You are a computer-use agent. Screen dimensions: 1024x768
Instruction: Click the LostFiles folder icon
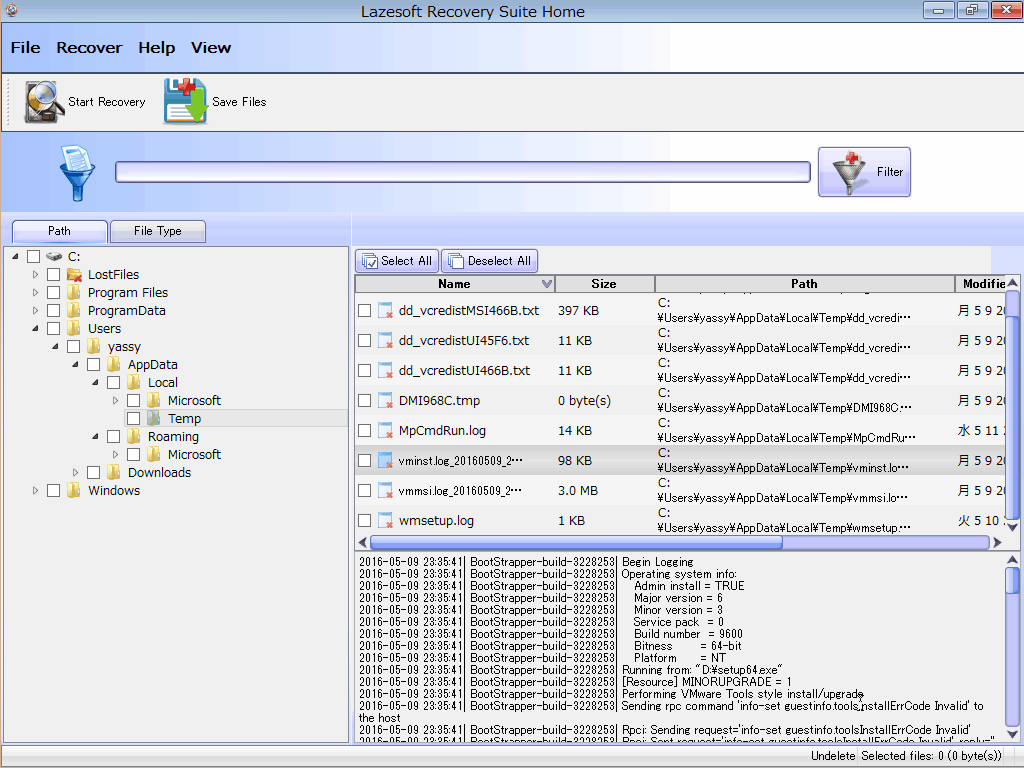(x=74, y=275)
